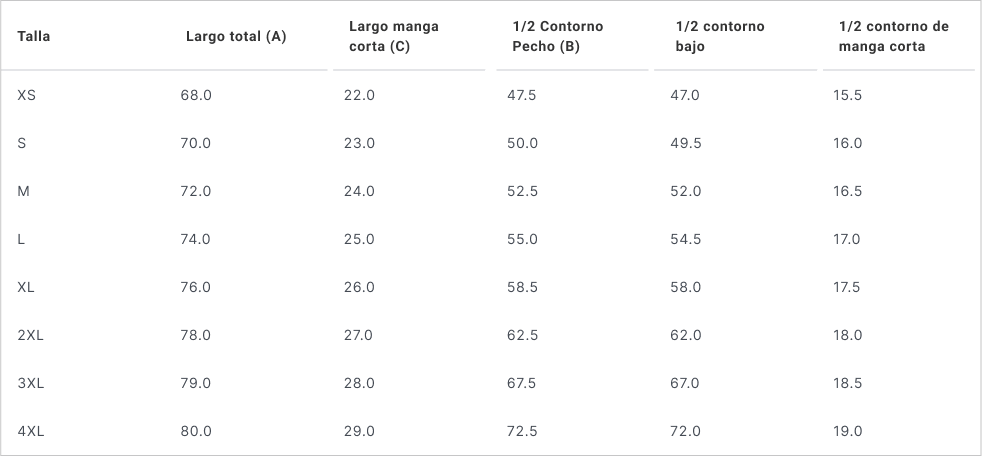This screenshot has width=982, height=456.
Task: Click the 80.0 total length cell
Action: coord(195,431)
